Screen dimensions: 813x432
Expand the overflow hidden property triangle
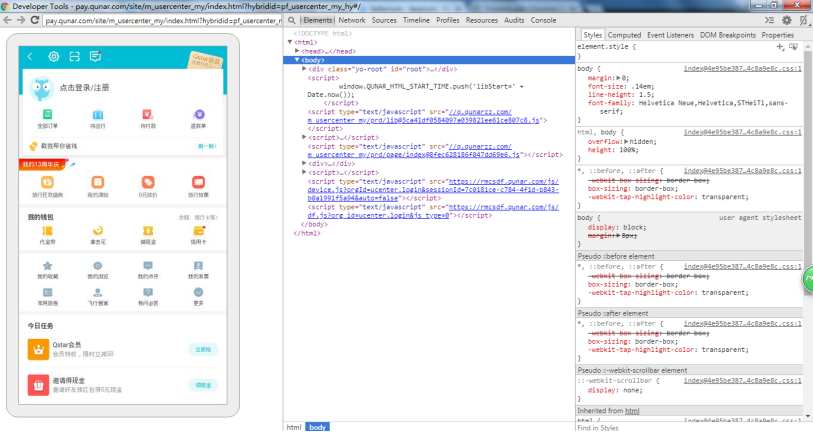click(x=626, y=141)
